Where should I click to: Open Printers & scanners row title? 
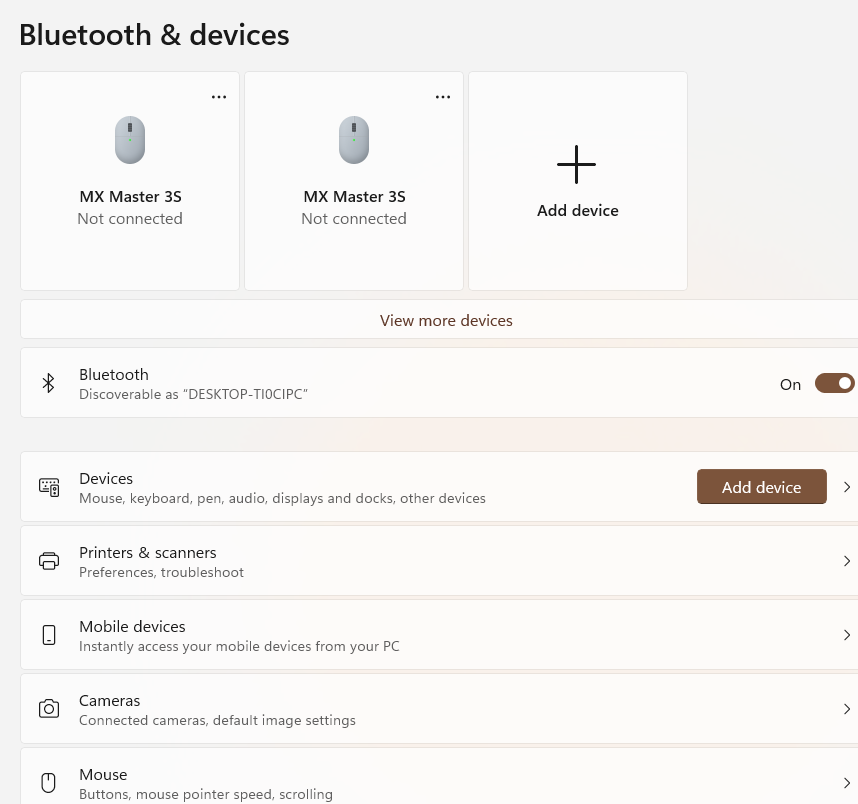point(148,553)
